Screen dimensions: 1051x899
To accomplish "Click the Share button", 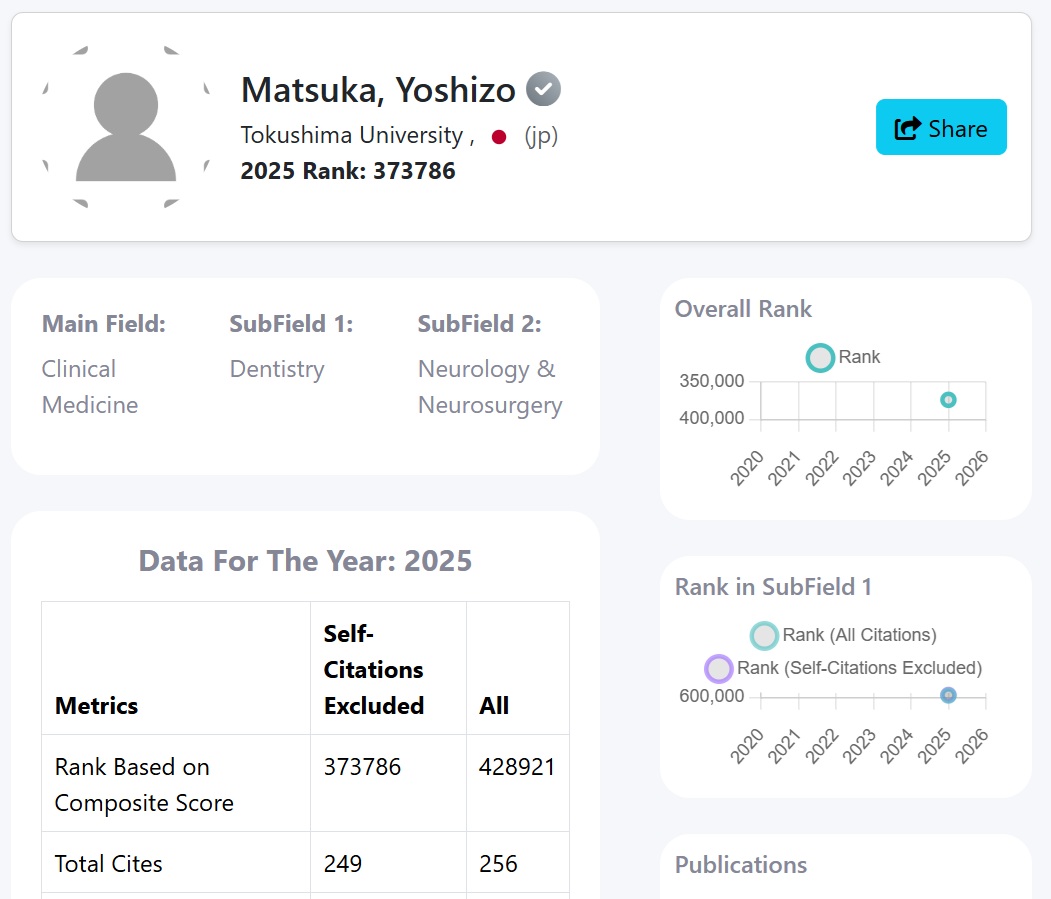I will [941, 128].
